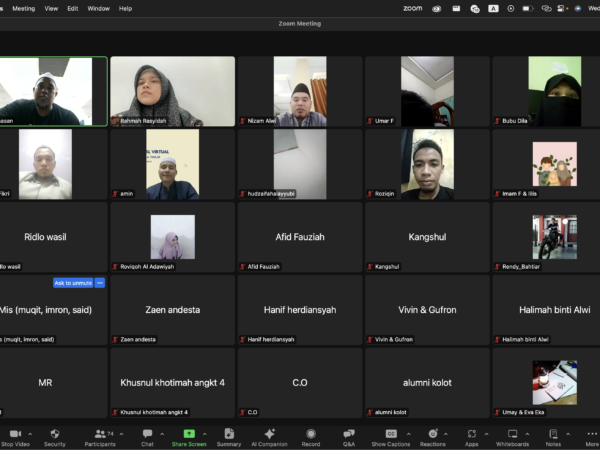Image resolution: width=600 pixels, height=450 pixels.
Task: Select Imam F & Iilis profile picture
Action: pyautogui.click(x=554, y=164)
